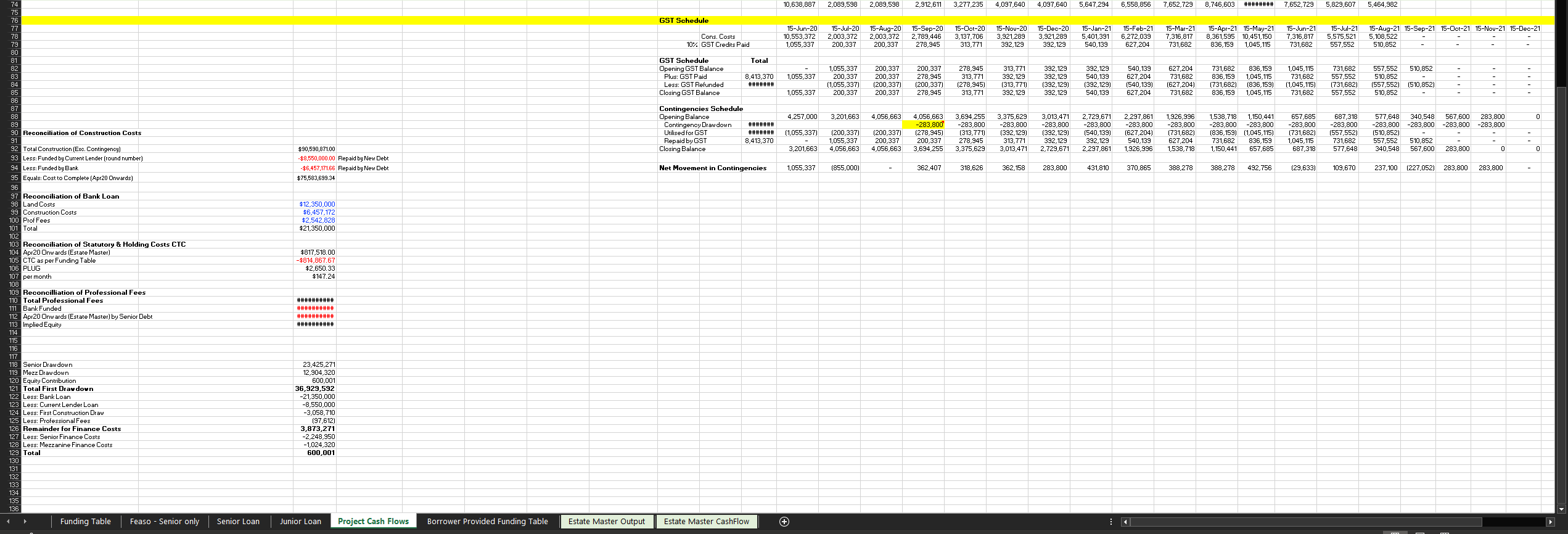Select the Closing GST Balance label

point(689,92)
